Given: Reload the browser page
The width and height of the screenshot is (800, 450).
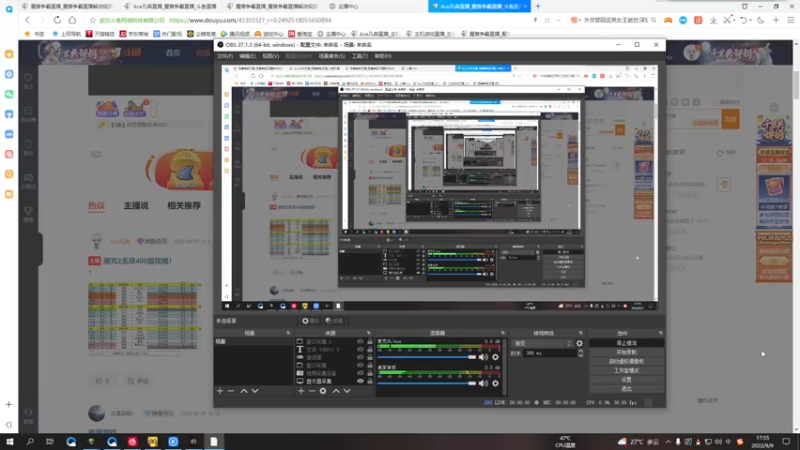Looking at the screenshot, I should click(x=57, y=20).
